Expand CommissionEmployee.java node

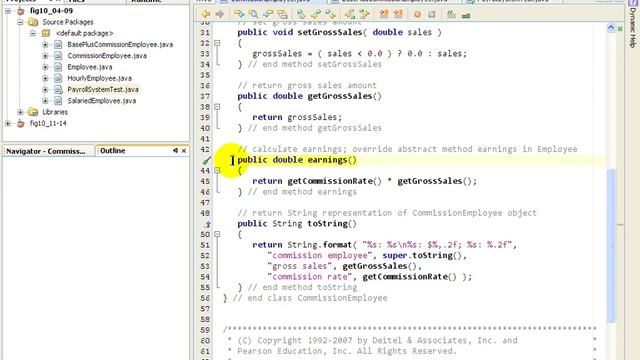click(x=45, y=56)
